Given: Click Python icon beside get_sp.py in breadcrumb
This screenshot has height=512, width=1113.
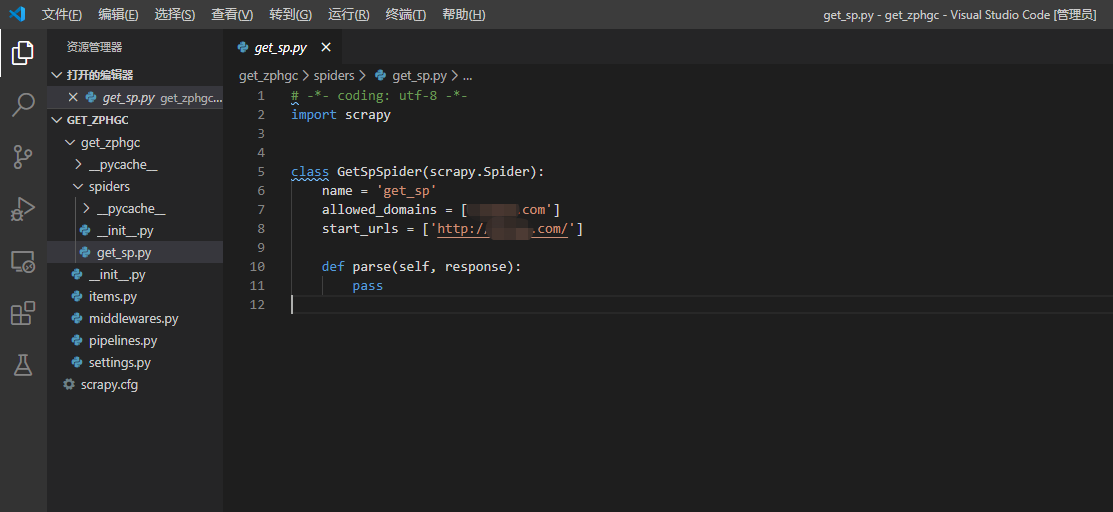Looking at the screenshot, I should (380, 75).
